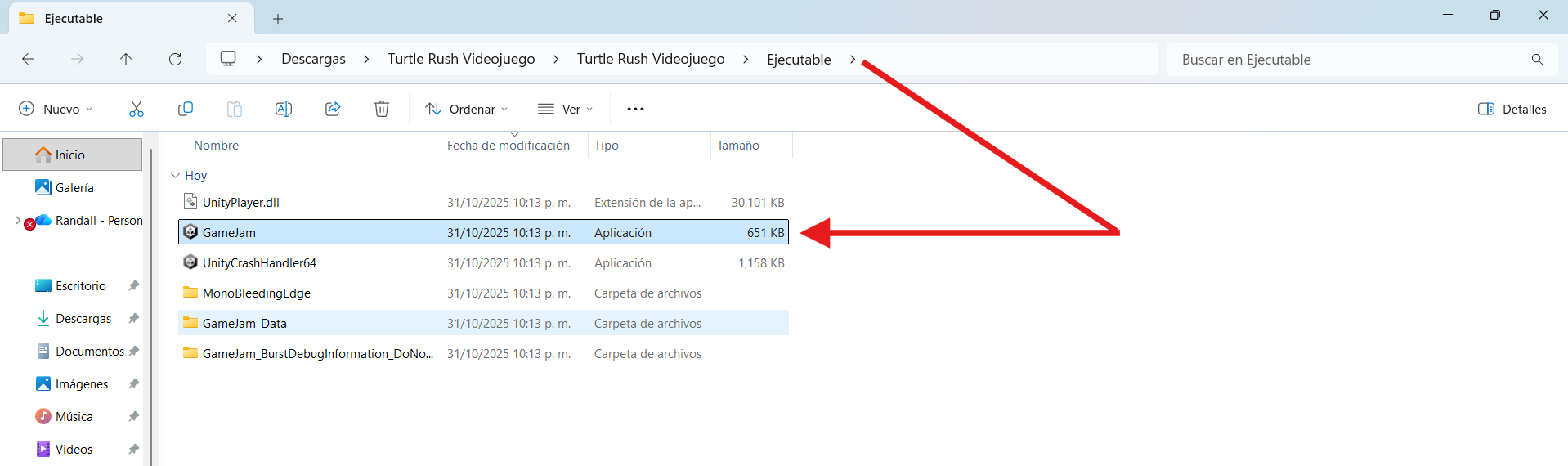Go up one folder level

(126, 59)
